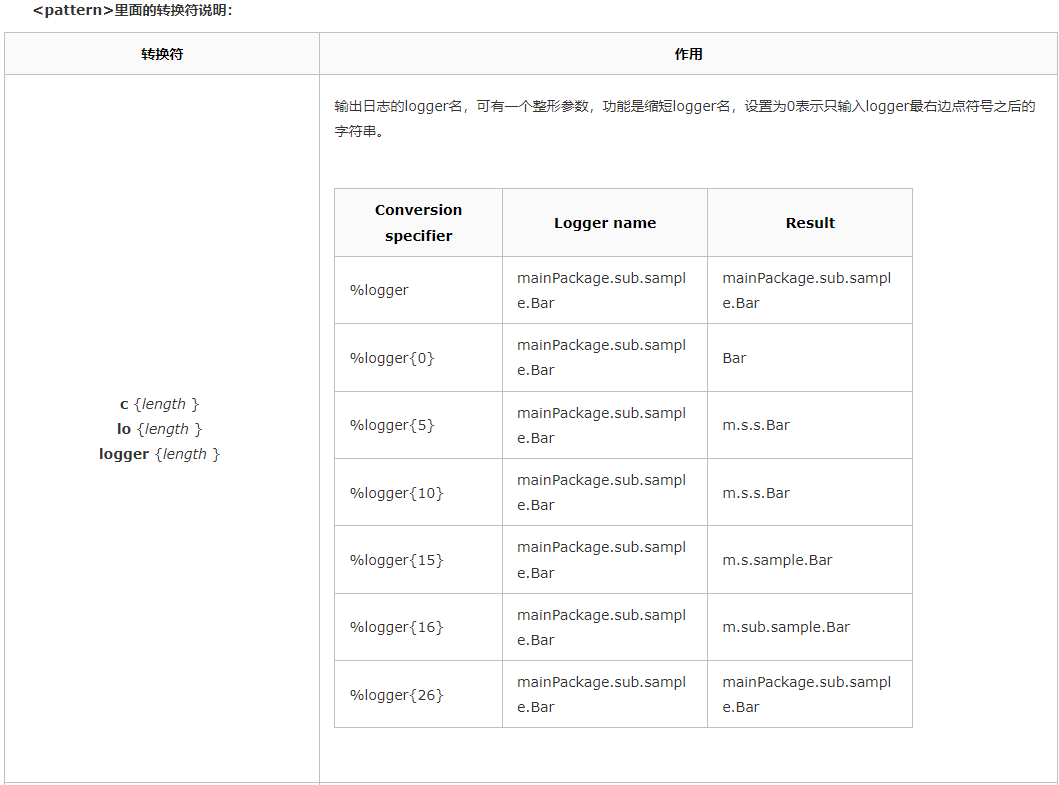Image resolution: width=1059 pixels, height=785 pixels.
Task: Select the "转换符" column header
Action: click(162, 54)
